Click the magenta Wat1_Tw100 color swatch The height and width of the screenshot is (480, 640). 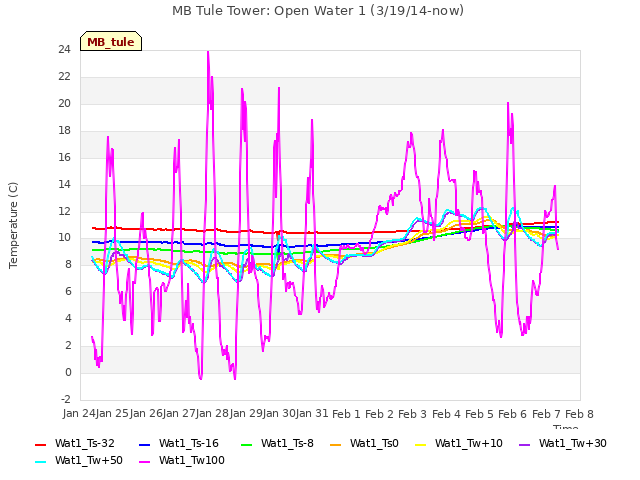[144, 462]
